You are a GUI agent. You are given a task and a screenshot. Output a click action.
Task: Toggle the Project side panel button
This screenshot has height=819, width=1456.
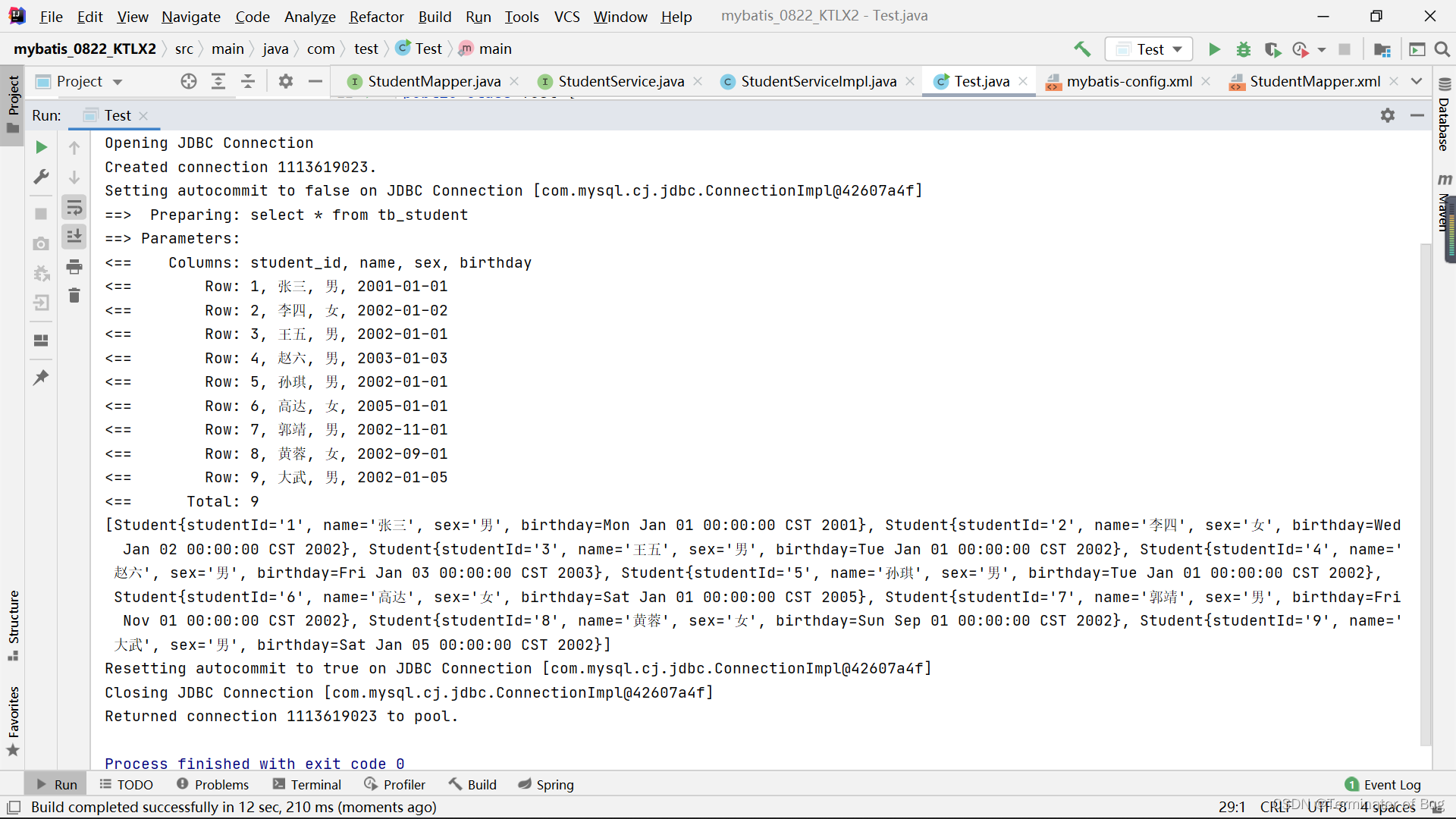coord(13,105)
